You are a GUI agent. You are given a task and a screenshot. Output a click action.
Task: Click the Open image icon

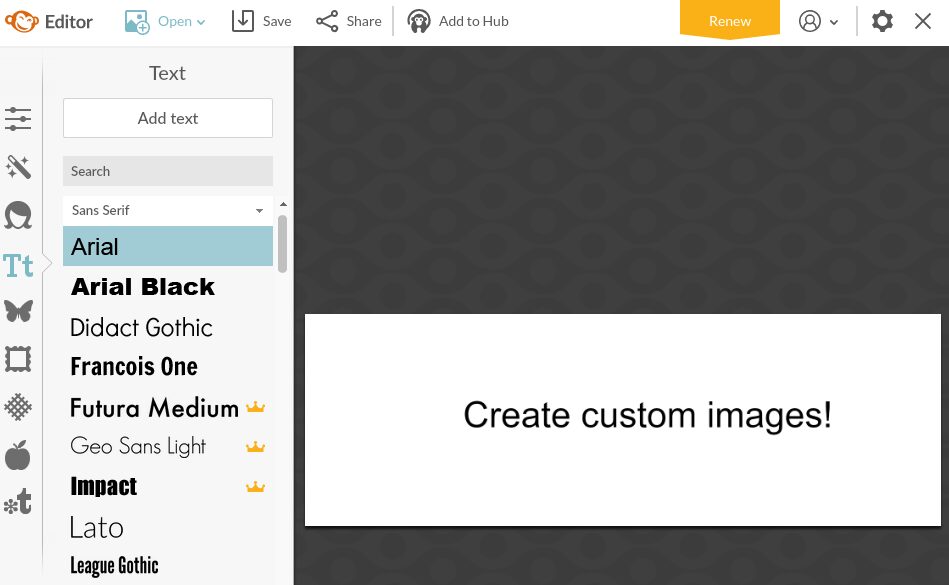click(137, 22)
